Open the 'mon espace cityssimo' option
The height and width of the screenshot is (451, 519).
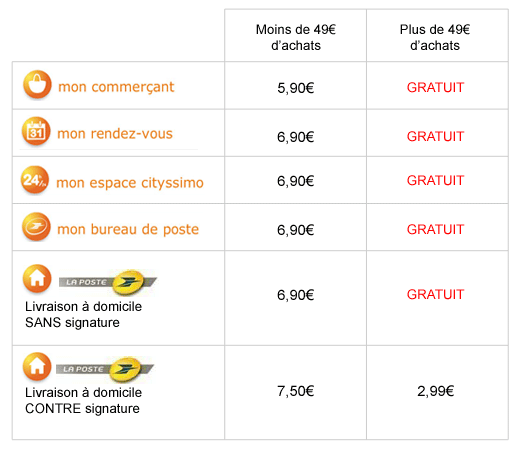tap(130, 183)
